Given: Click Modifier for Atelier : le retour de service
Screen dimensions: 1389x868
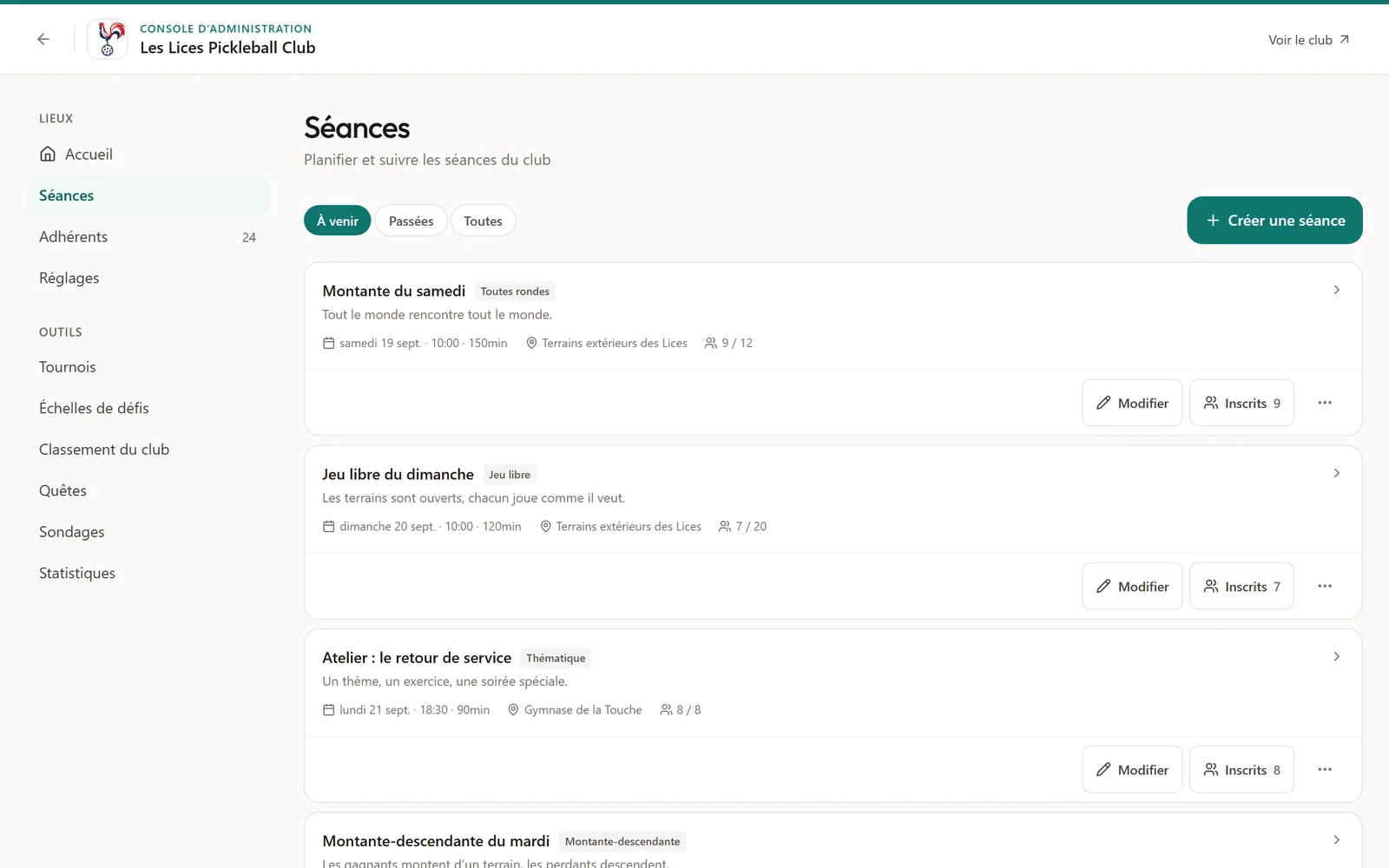Looking at the screenshot, I should coord(1132,769).
